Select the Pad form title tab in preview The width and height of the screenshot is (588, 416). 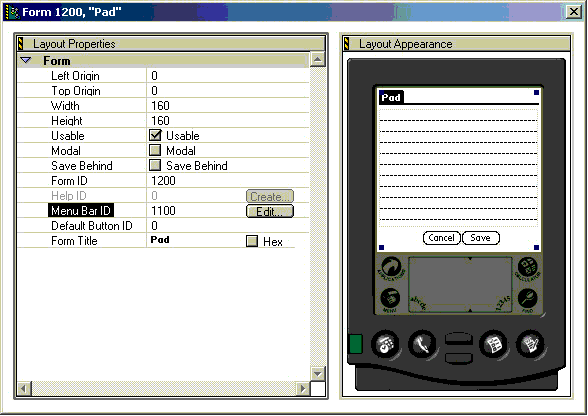coord(391,98)
